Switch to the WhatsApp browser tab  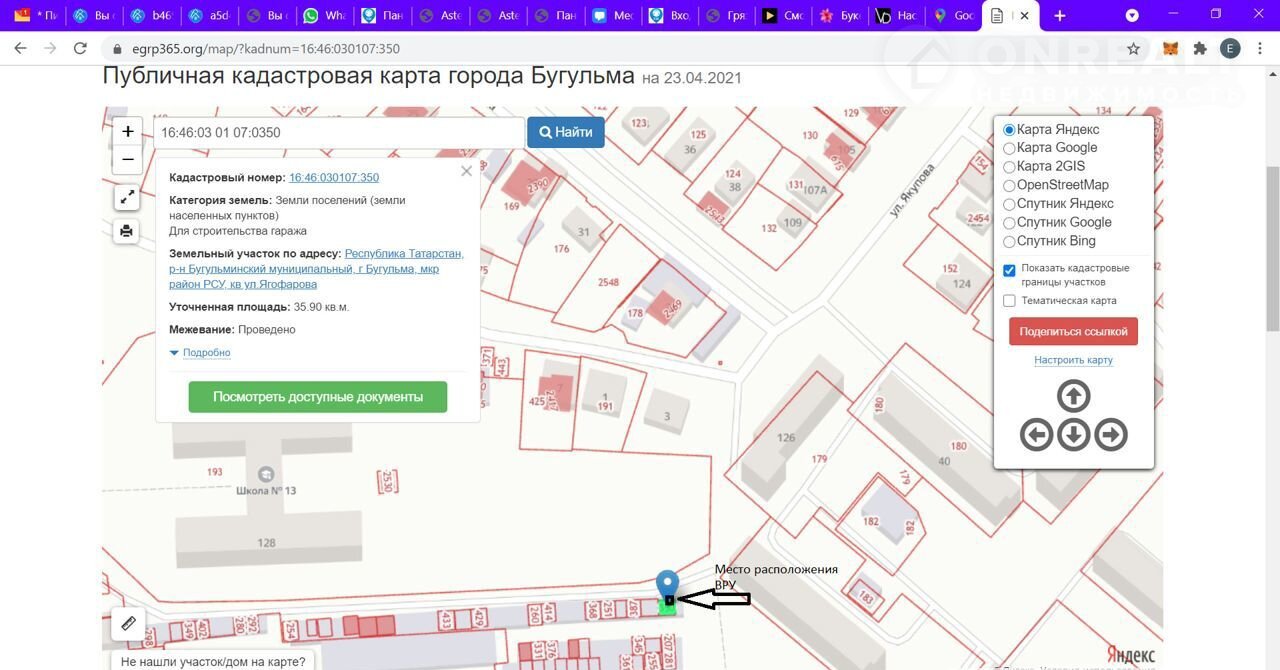322,16
